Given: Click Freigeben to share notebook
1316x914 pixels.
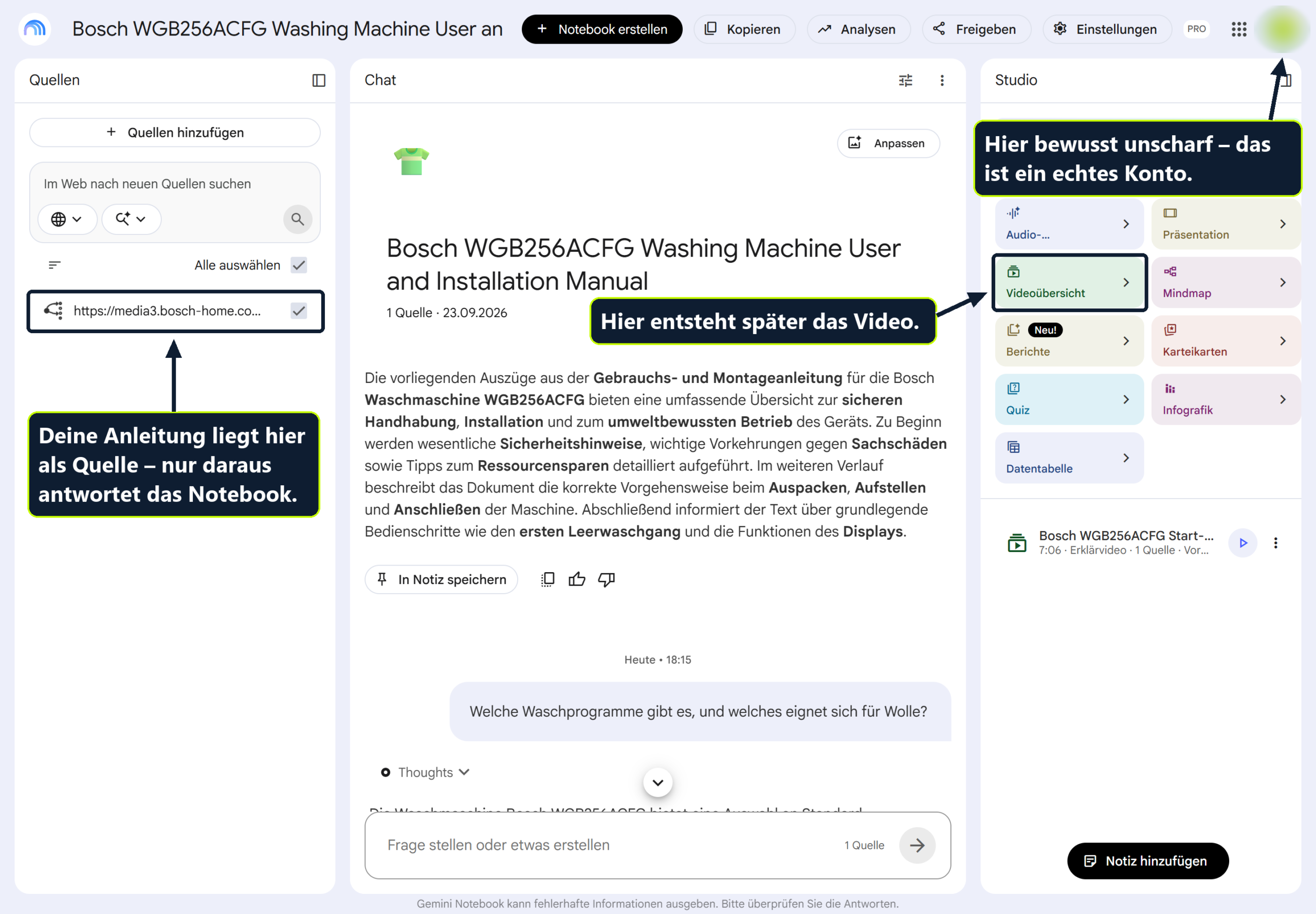Looking at the screenshot, I should [x=976, y=29].
